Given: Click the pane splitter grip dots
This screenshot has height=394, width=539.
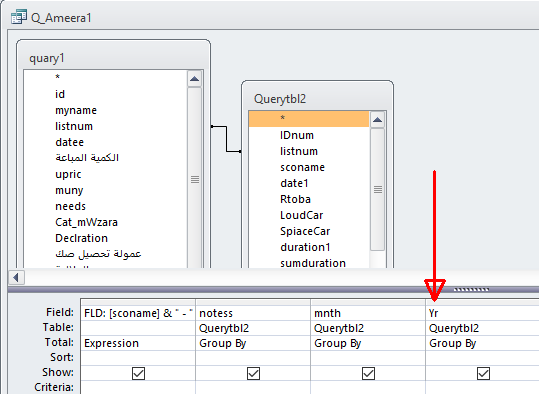Looking at the screenshot, I should pos(471,289).
